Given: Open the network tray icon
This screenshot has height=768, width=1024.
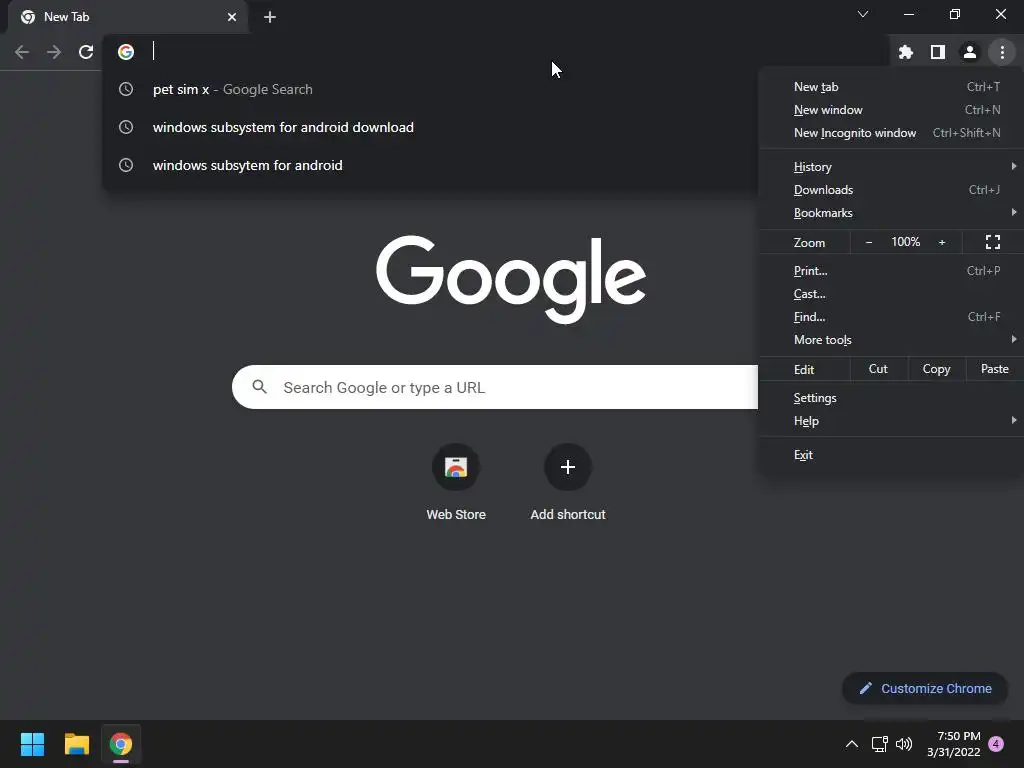Looking at the screenshot, I should point(879,744).
